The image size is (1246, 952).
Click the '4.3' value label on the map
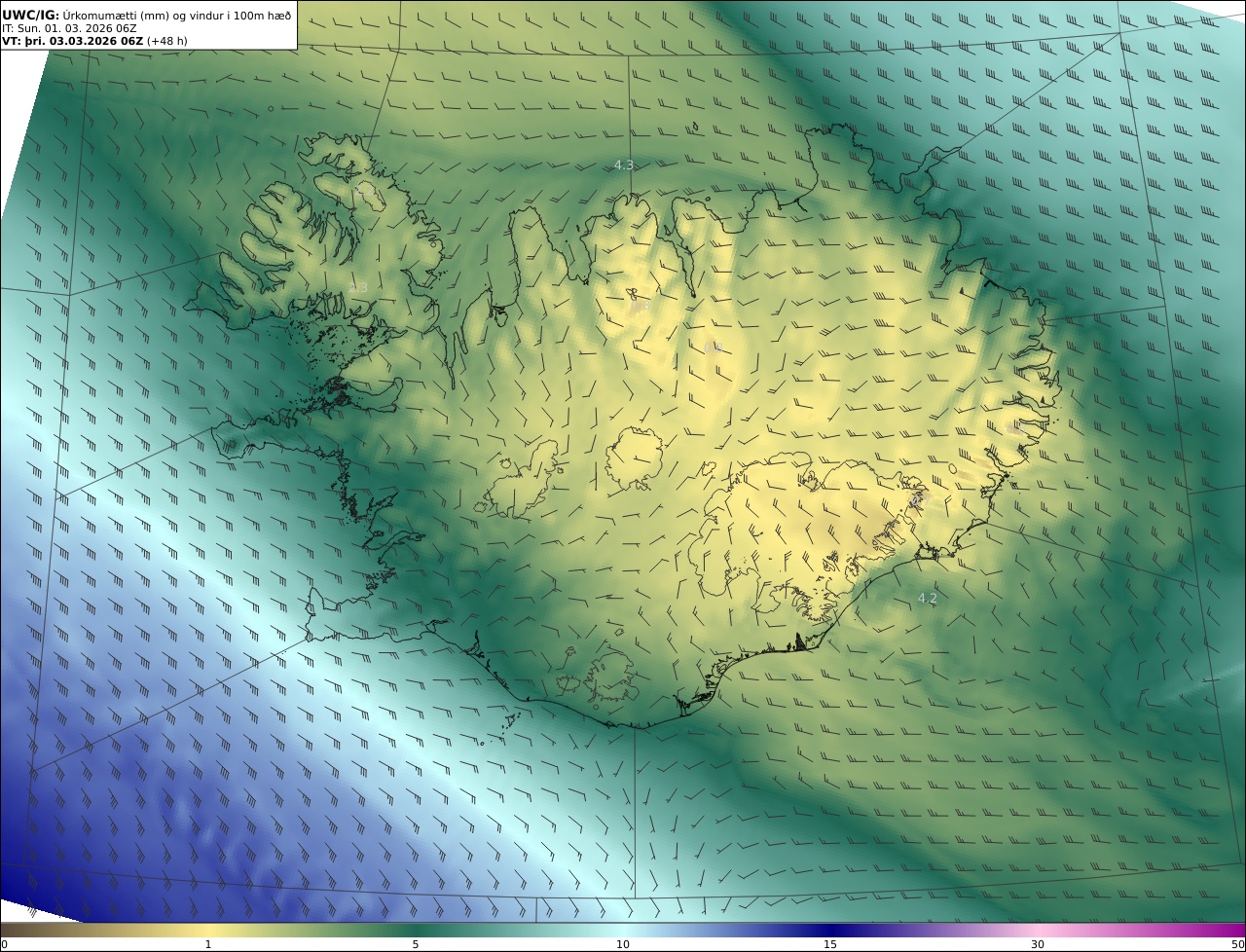point(624,165)
